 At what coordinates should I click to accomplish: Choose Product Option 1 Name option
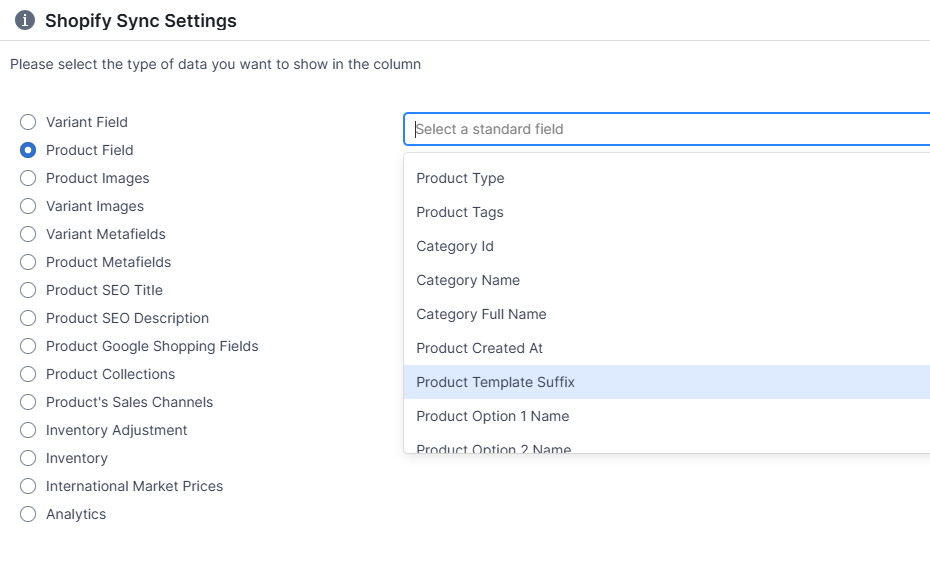(x=667, y=416)
